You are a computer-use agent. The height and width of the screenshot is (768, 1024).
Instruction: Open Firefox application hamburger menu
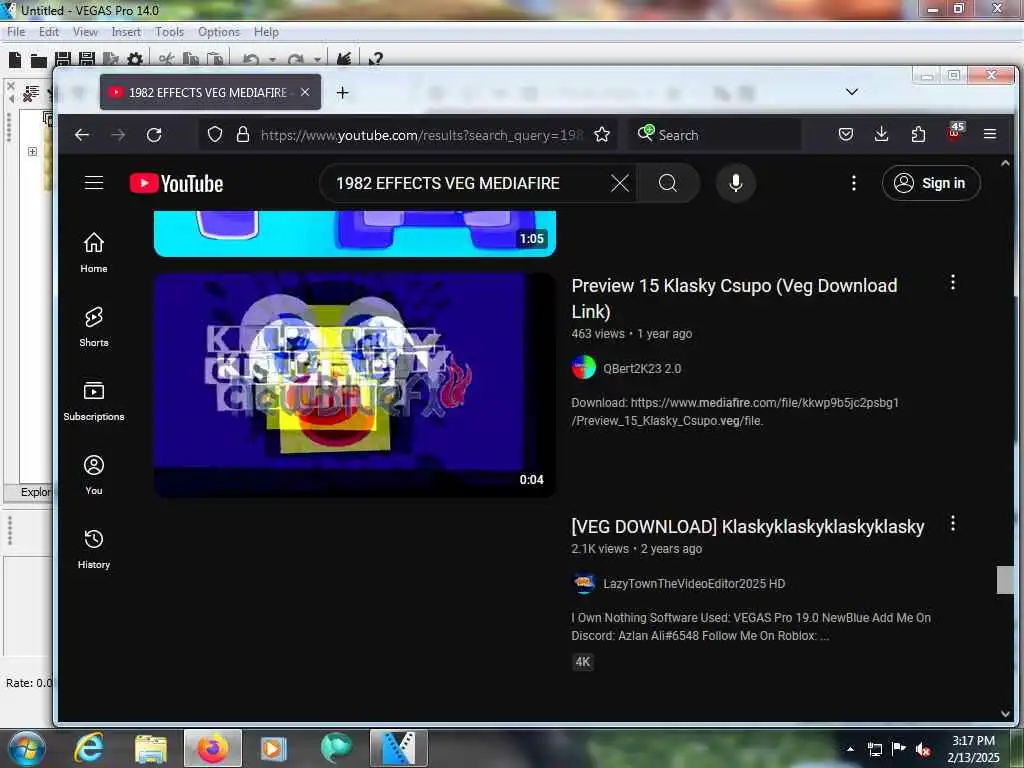coord(990,134)
